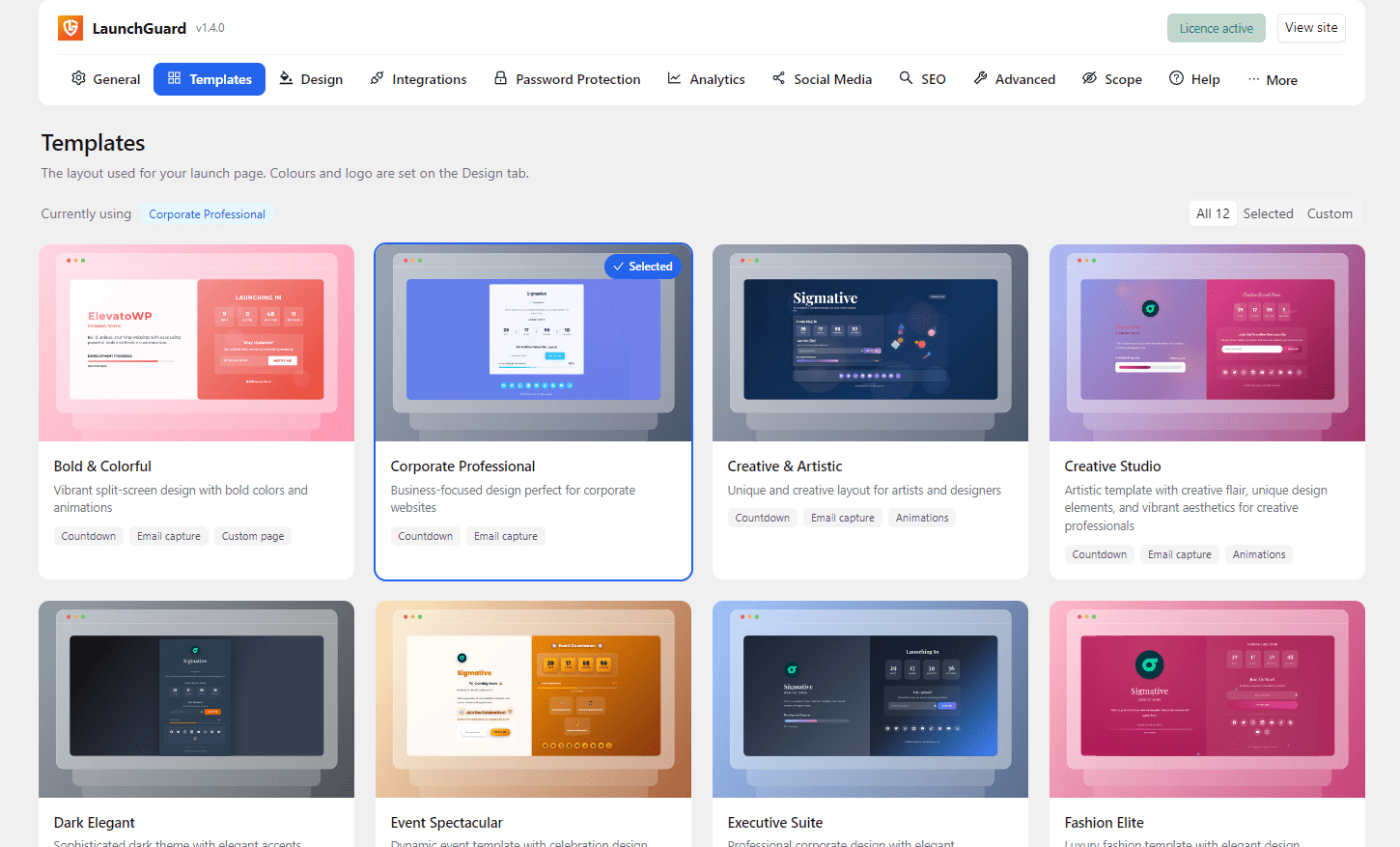Filter templates by Custom

click(1330, 213)
